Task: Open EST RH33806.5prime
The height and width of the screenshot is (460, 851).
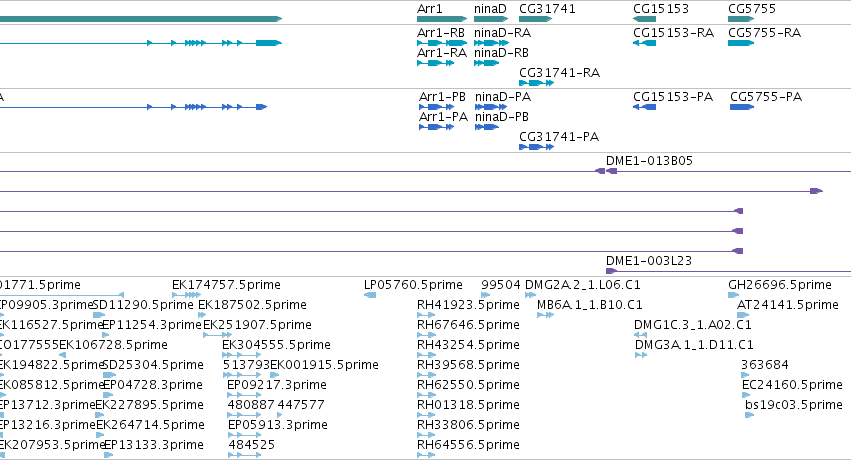Action: [468, 425]
